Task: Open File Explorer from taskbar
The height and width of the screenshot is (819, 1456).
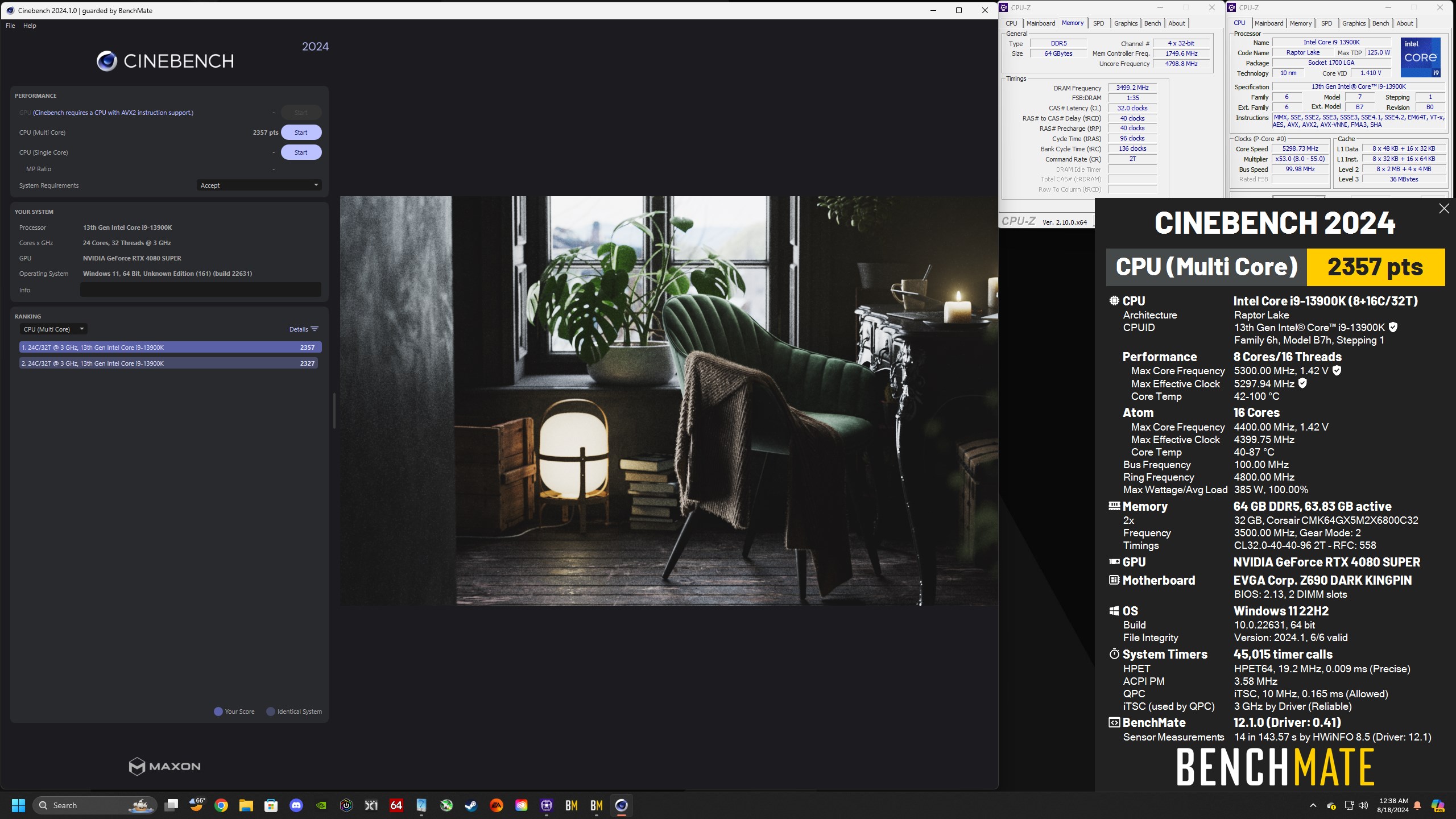Action: point(246,805)
